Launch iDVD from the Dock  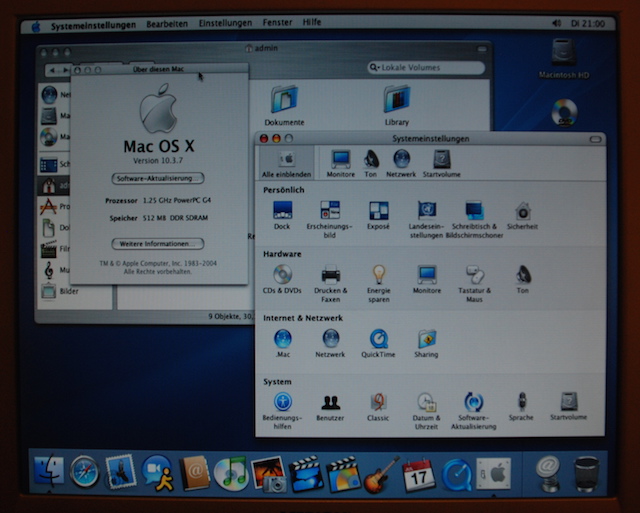point(344,474)
